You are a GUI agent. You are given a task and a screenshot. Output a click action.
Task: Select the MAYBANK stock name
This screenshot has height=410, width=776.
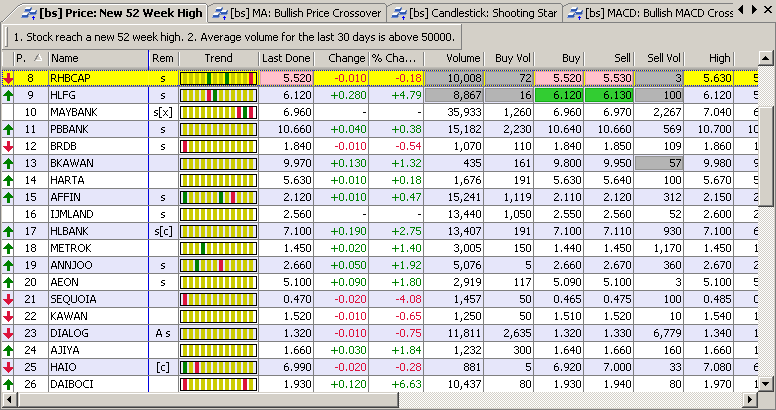(74, 112)
